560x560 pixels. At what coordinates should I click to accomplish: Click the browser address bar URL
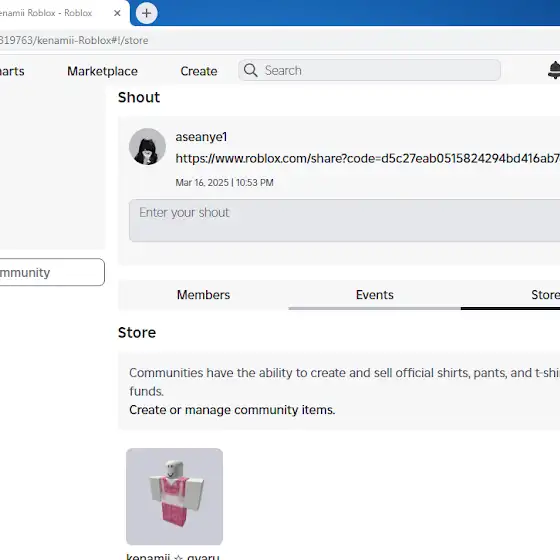pyautogui.click(x=73, y=40)
